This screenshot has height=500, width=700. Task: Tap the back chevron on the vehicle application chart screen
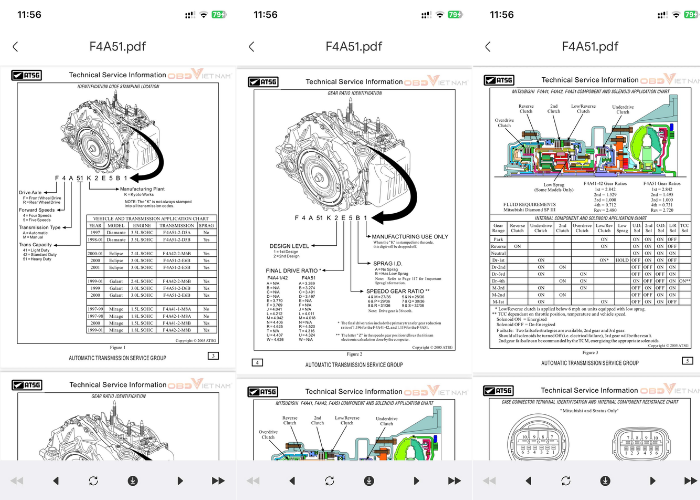(x=16, y=46)
